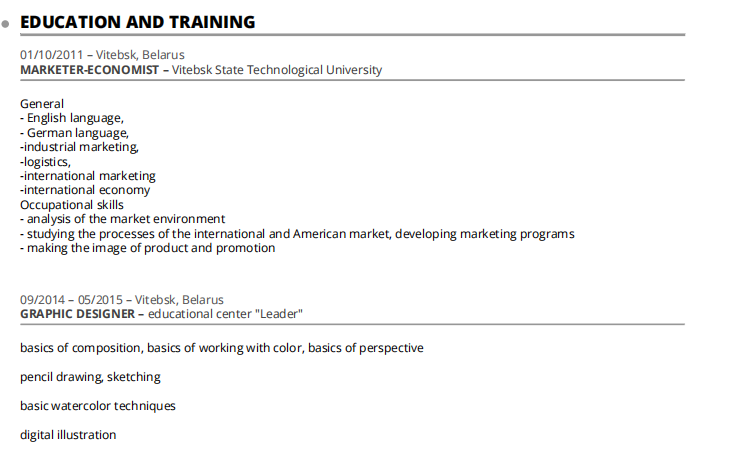This screenshot has height=450, width=740.
Task: Click the German language list item
Action: pyautogui.click(x=75, y=133)
